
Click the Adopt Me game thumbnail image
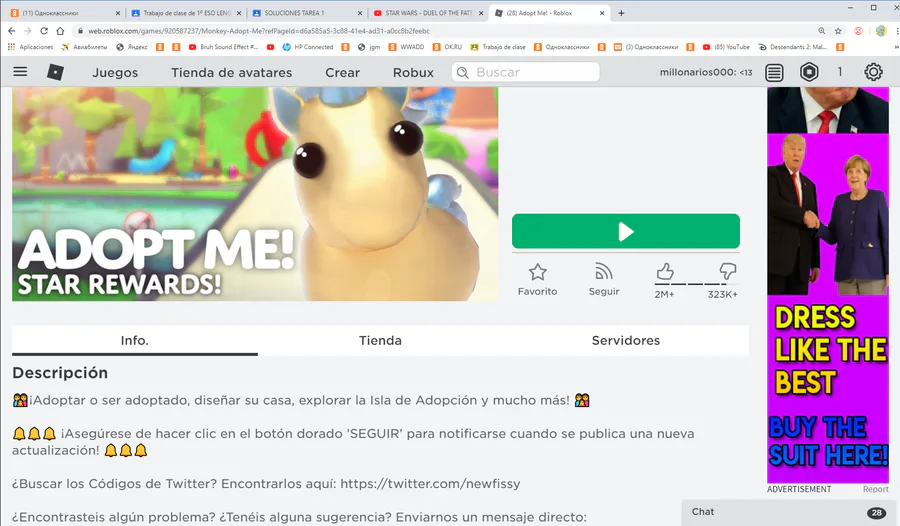tap(255, 194)
